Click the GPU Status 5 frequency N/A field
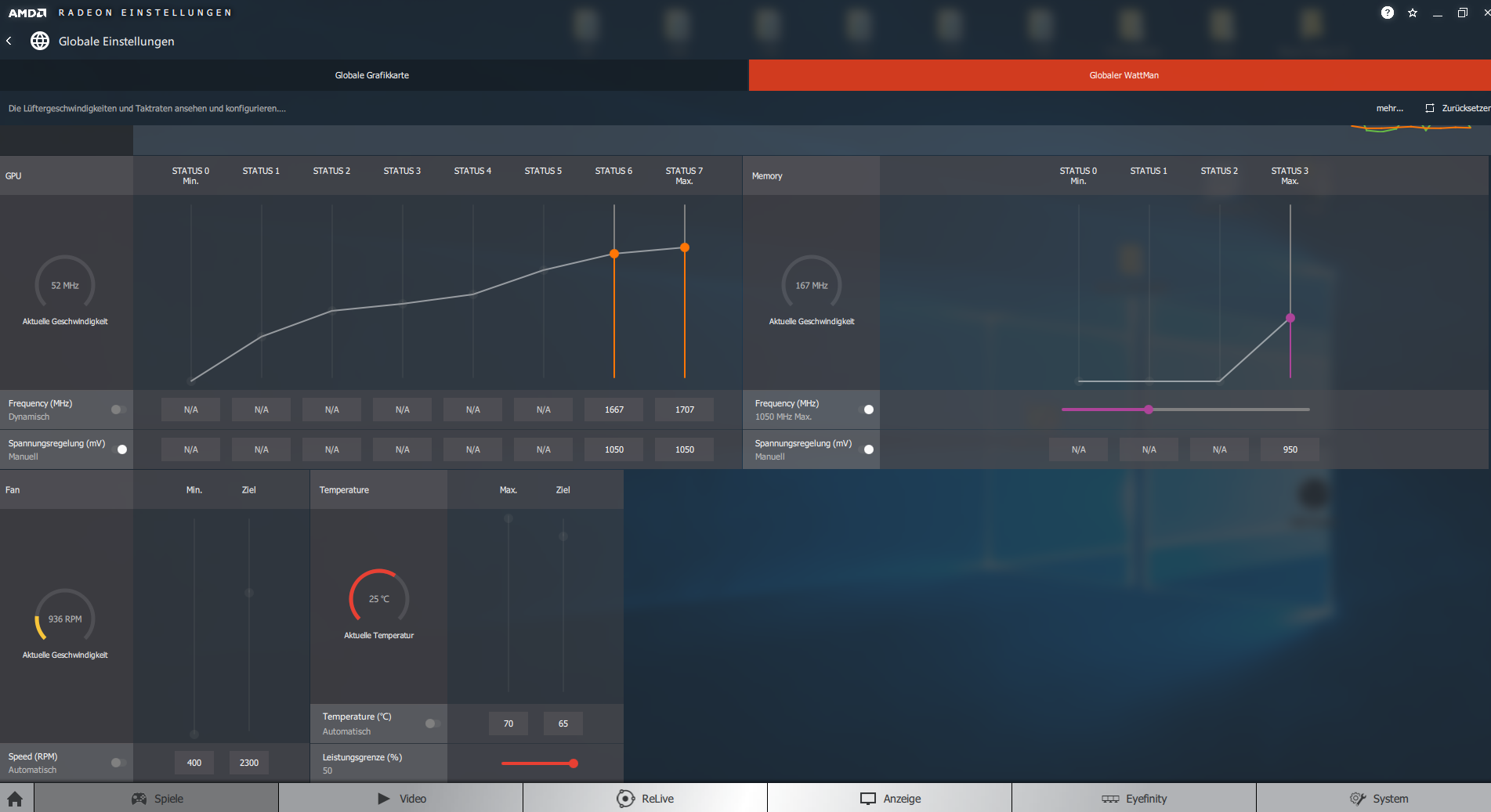1491x812 pixels. [x=544, y=410]
